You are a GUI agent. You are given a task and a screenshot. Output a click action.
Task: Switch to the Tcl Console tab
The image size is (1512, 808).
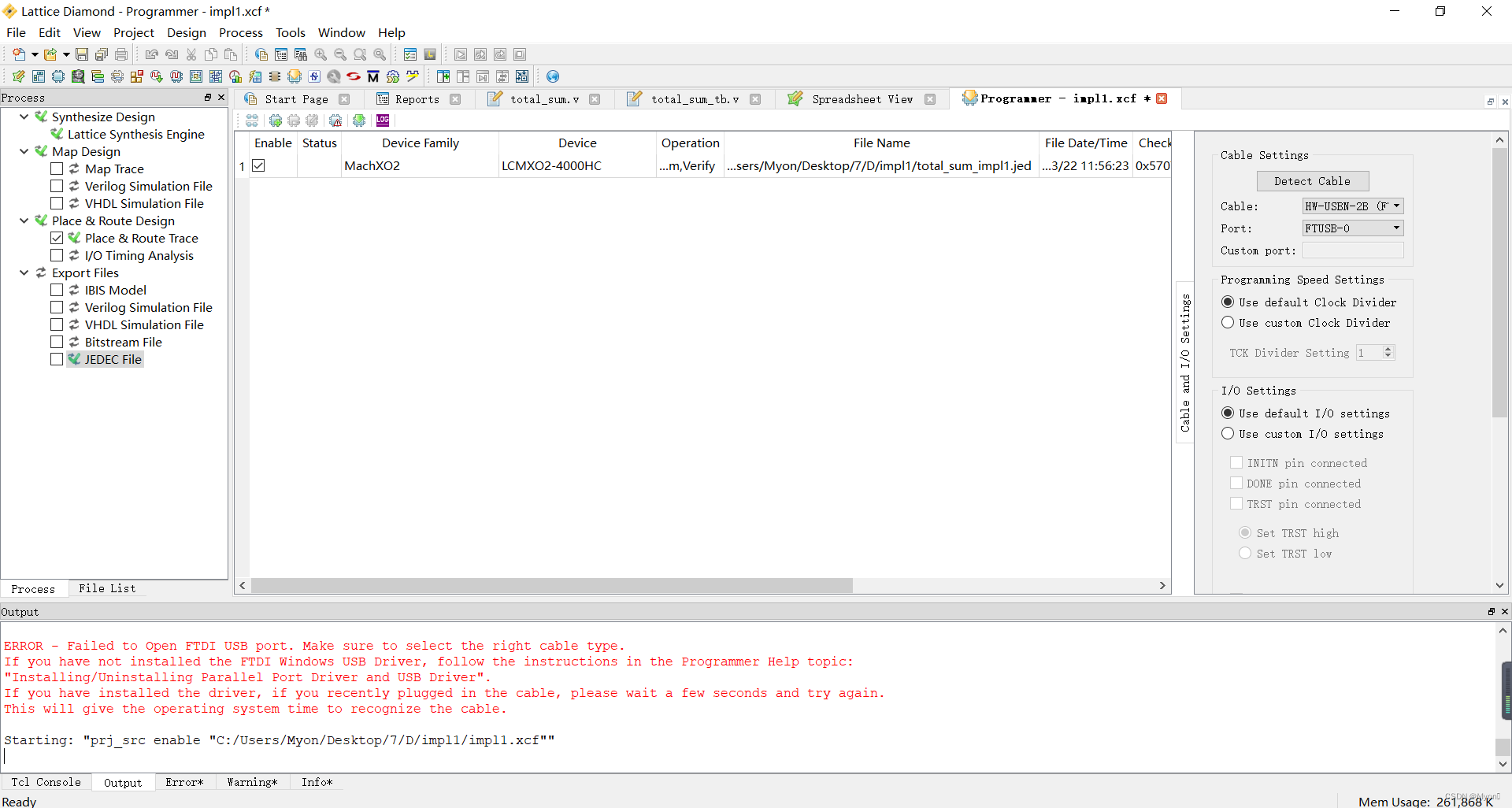(x=46, y=782)
